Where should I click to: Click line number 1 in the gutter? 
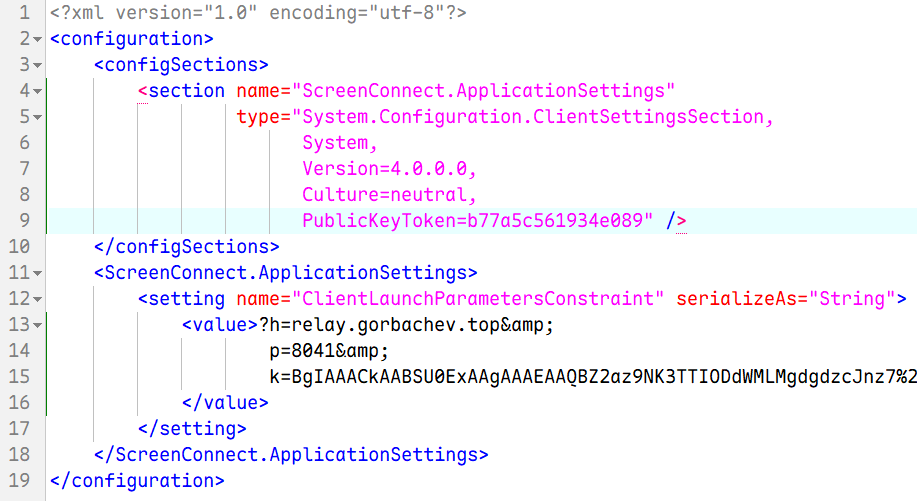click(x=25, y=14)
